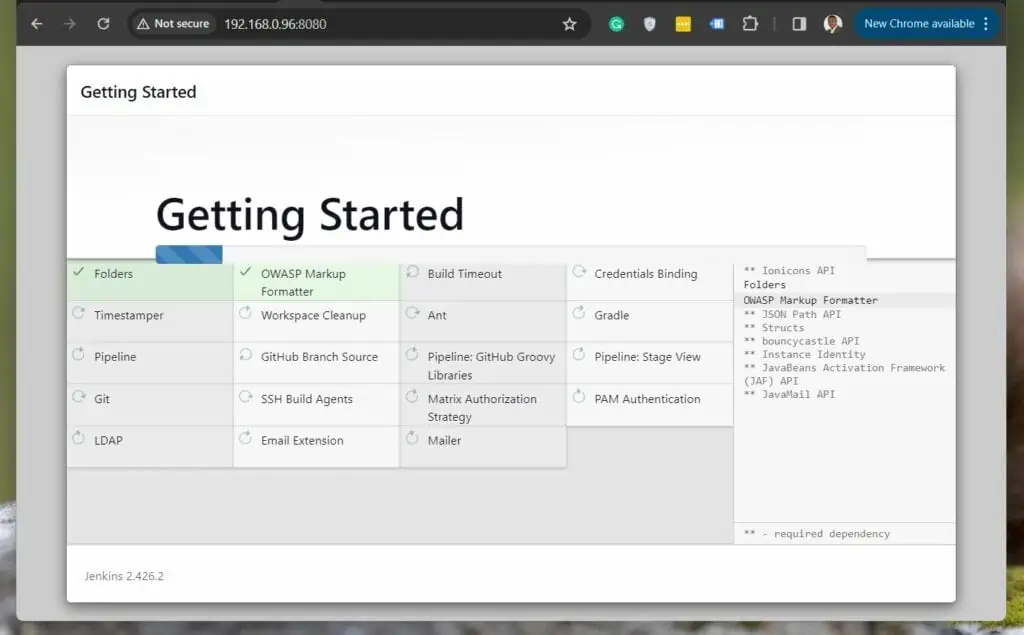Click the JSON Path API log entry
This screenshot has height=635, width=1024.
tap(792, 314)
